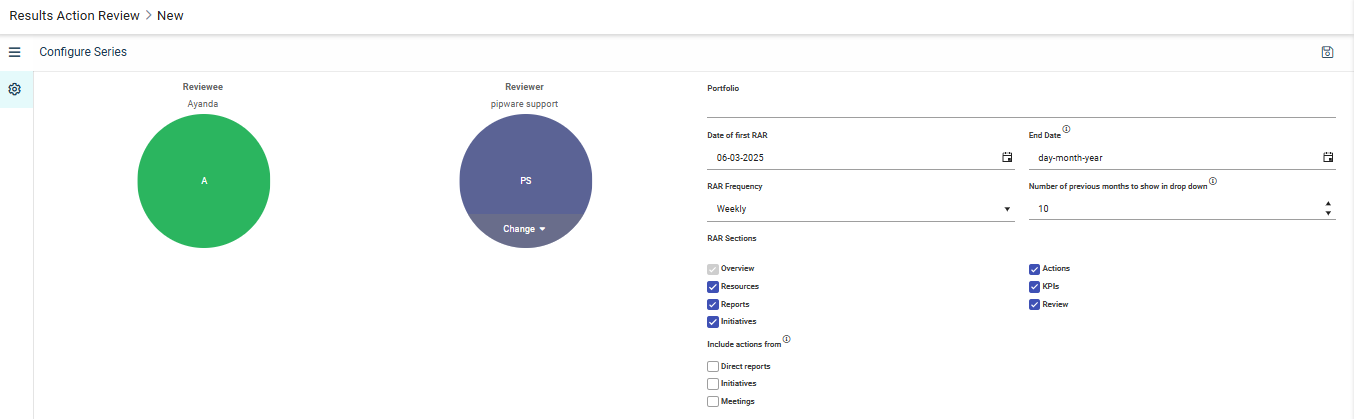Uncheck the Resources section checkbox
1354x419 pixels.
713,286
